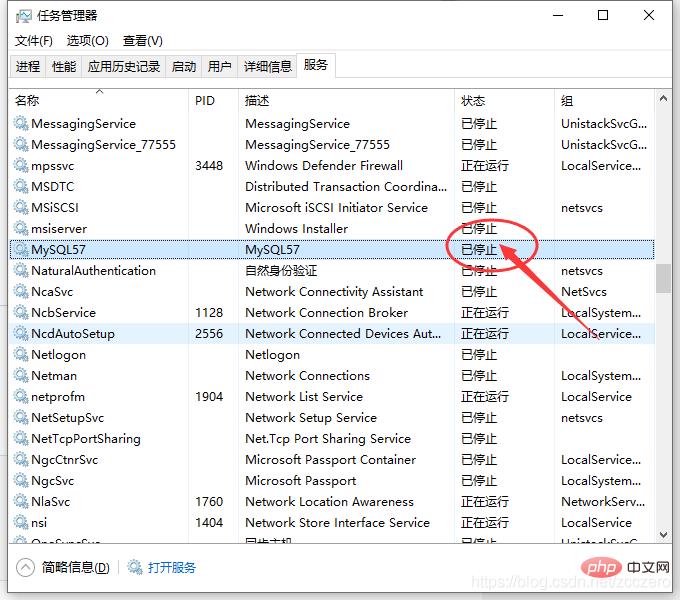Screen dimensions: 680x600
Task: Click the 简略信息(D) button
Action: click(76, 567)
